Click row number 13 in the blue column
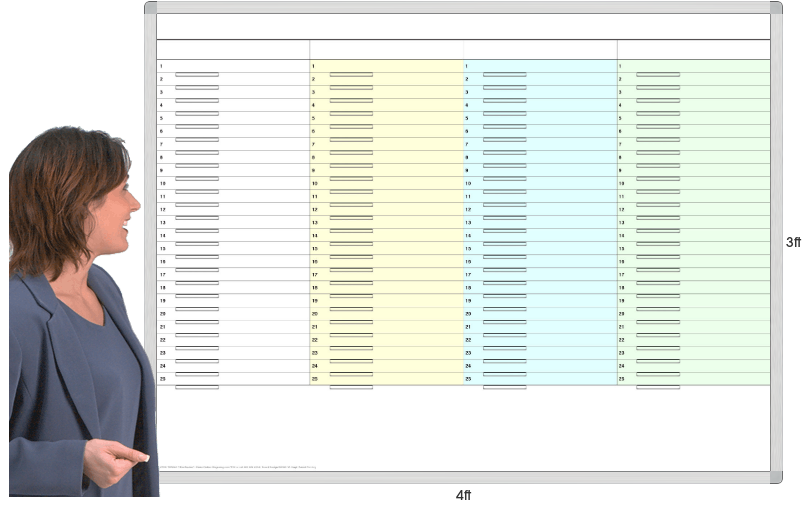810x520 pixels. coord(468,223)
